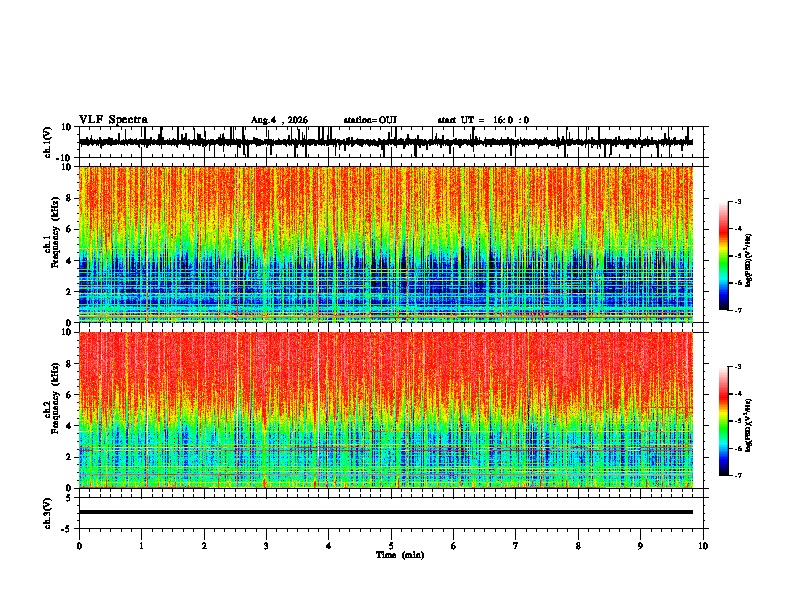The height and width of the screenshot is (612, 792).
Task: Click the "-10" tick on ch.1(V) axis
Action: tap(65, 158)
